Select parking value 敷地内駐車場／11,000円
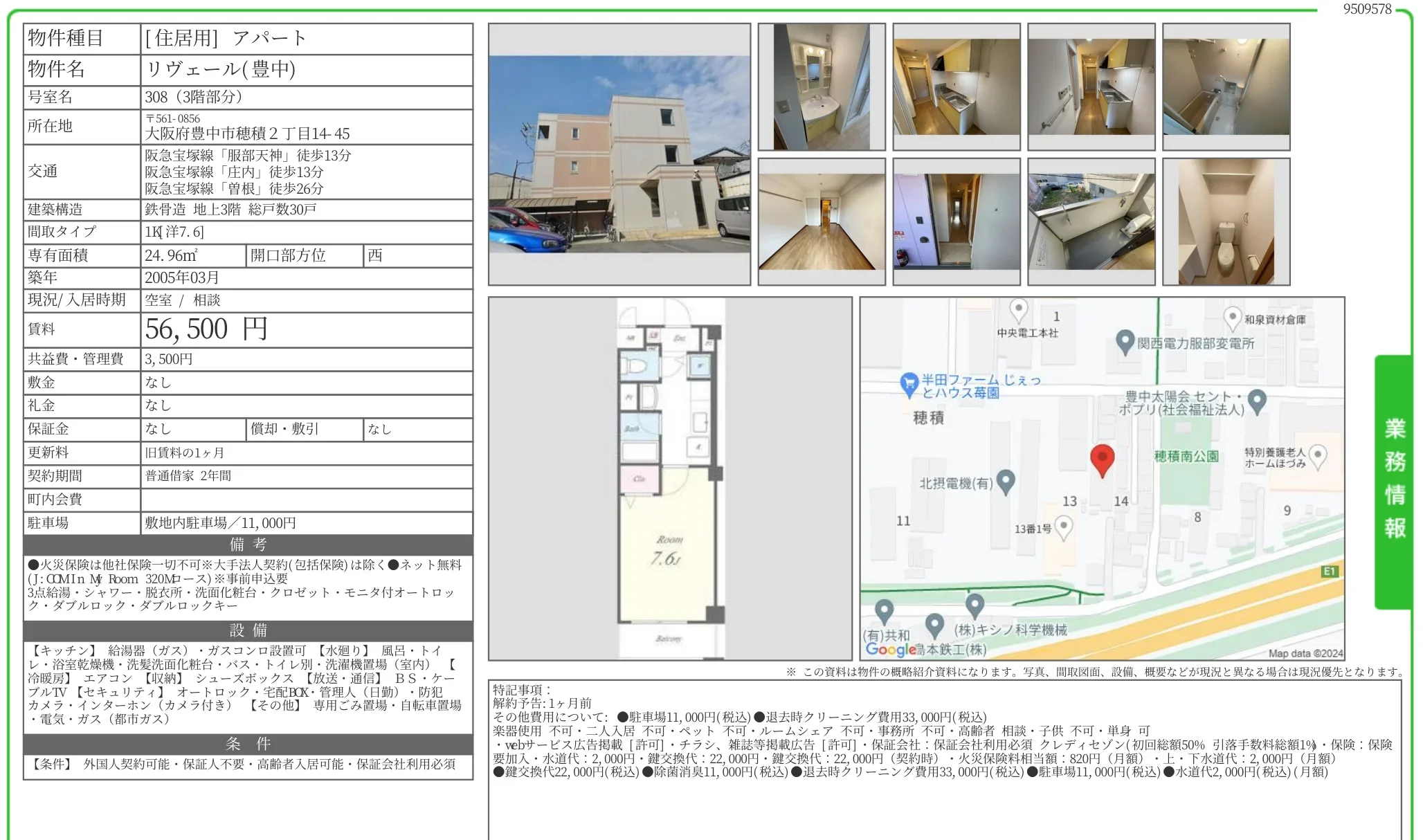Viewport: 1423px width, 840px height. tap(220, 523)
